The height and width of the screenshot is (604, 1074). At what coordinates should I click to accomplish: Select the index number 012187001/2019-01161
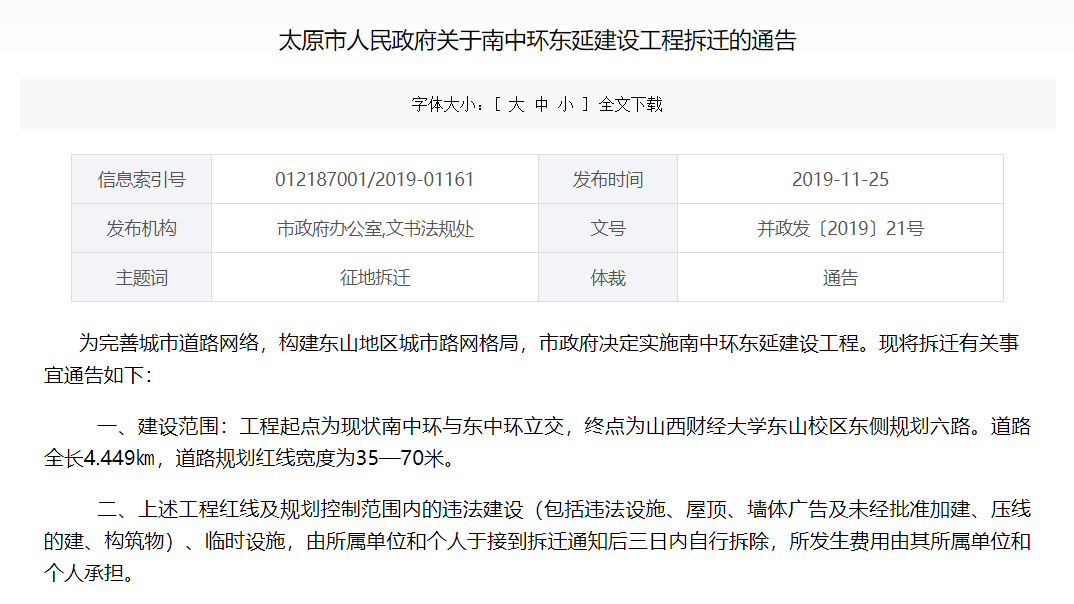(376, 179)
